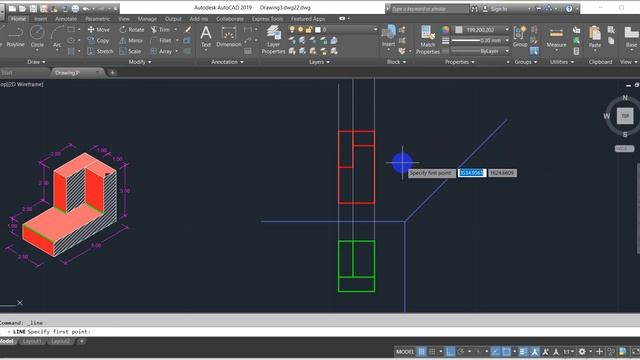
Task: Open the ByLayer linetype dropdown
Action: [507, 51]
